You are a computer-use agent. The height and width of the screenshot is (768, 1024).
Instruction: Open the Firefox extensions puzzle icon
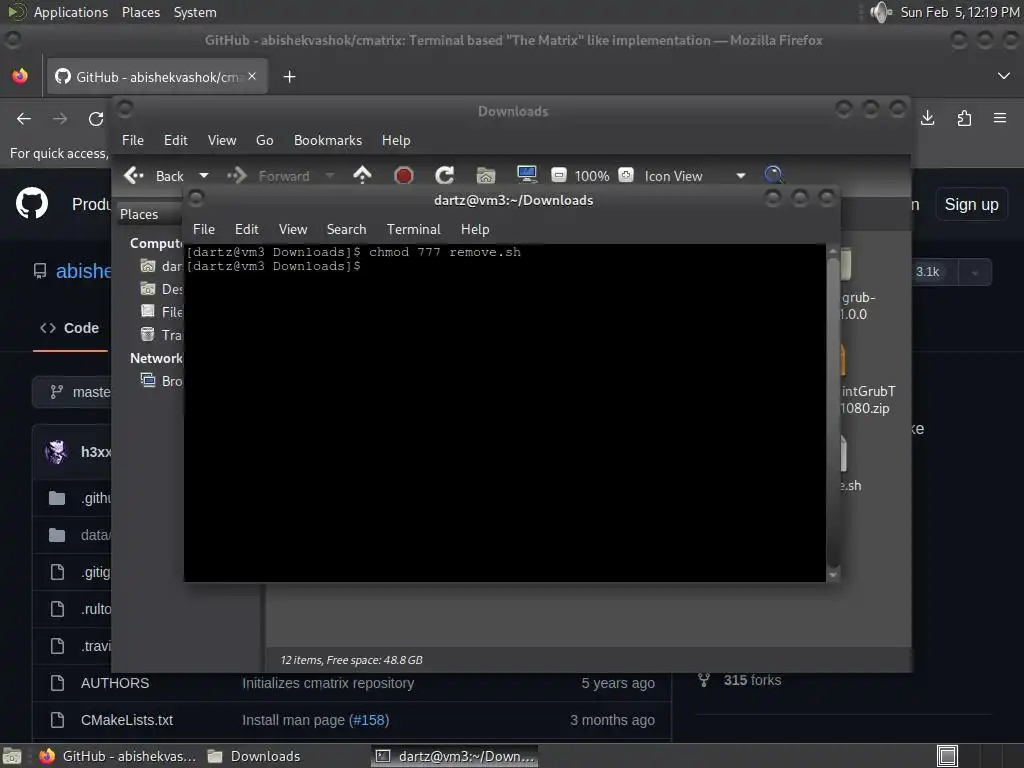(x=964, y=118)
